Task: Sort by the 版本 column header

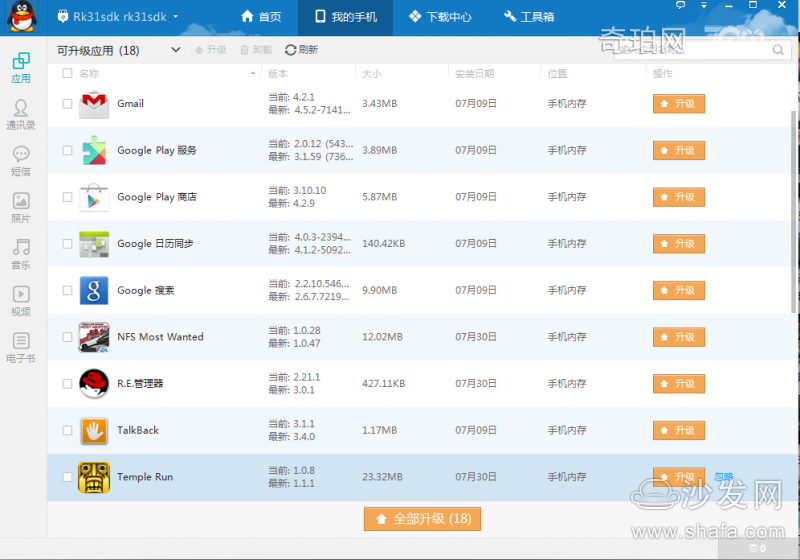Action: (278, 73)
